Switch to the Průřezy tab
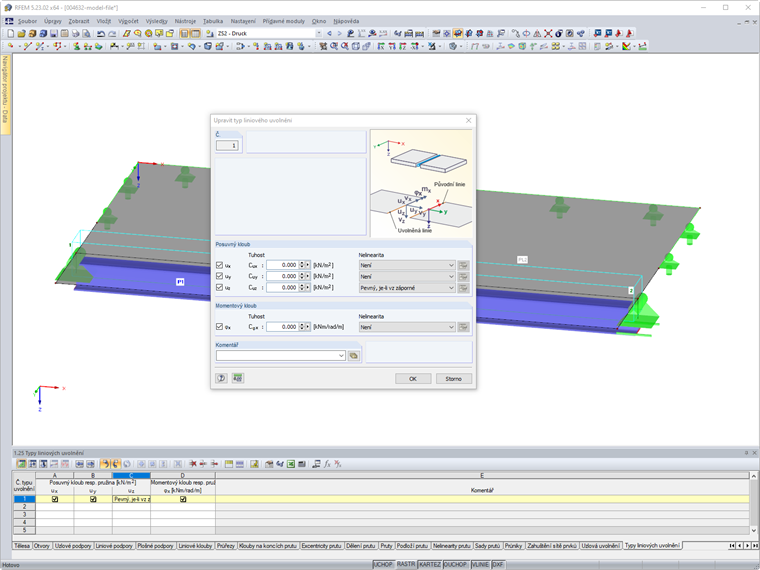 click(225, 546)
